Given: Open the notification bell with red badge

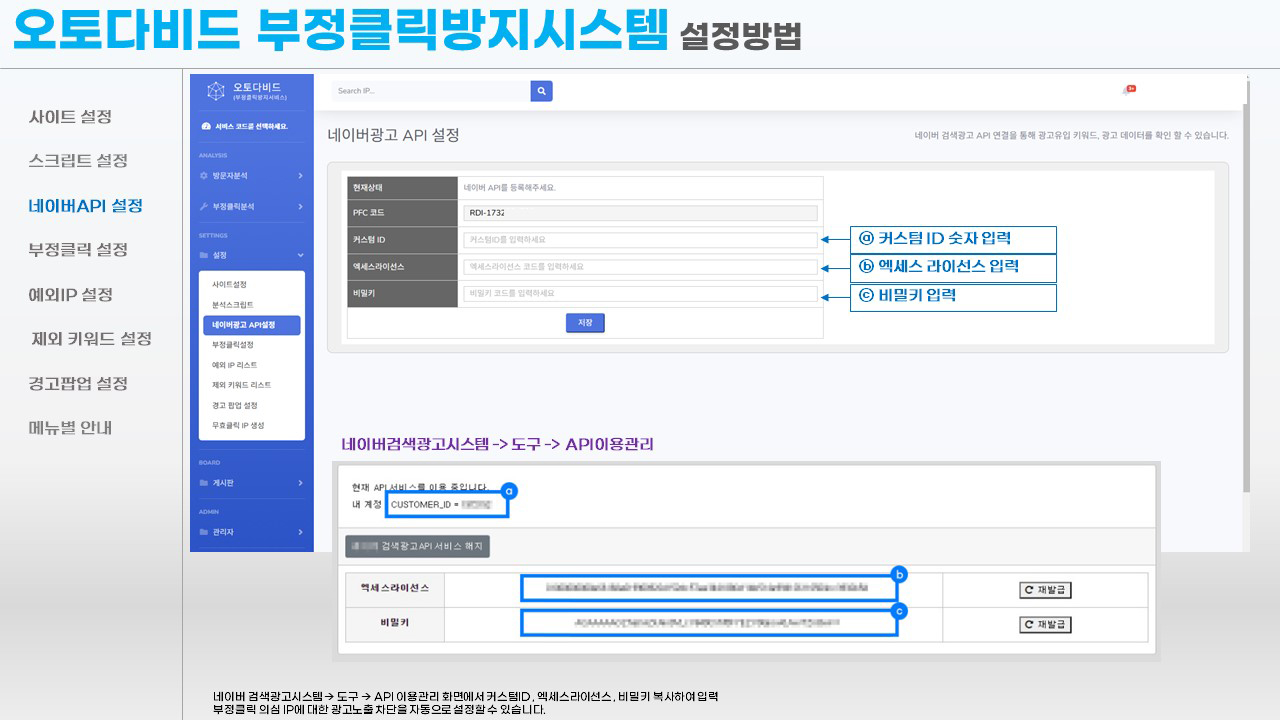Looking at the screenshot, I should tap(1128, 90).
